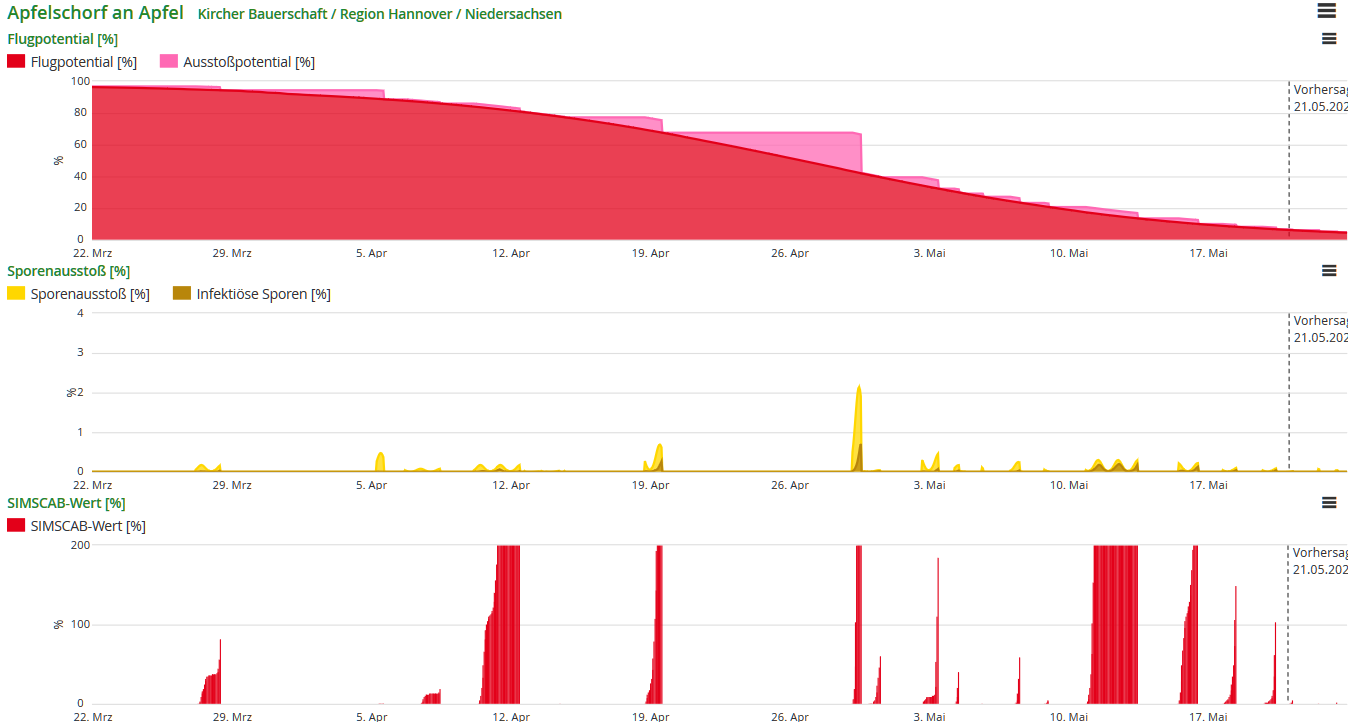This screenshot has width=1365, height=726.
Task: Open the Sporenausstoß chart menu icon
Action: [1329, 271]
